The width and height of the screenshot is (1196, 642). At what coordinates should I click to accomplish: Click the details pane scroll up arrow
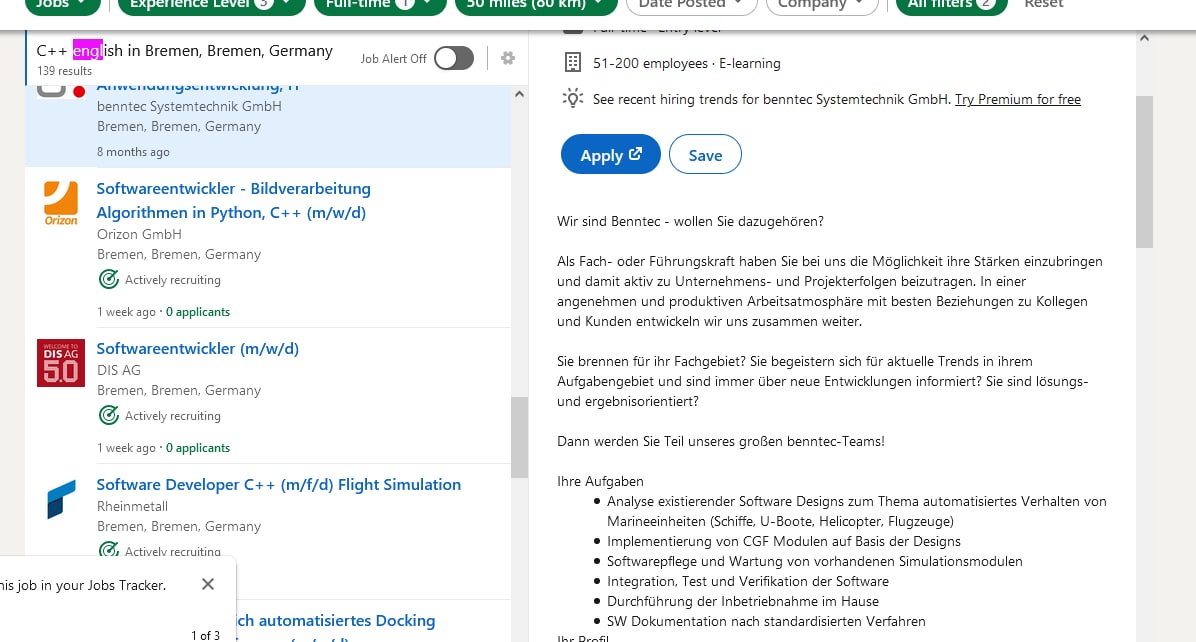coord(1144,38)
